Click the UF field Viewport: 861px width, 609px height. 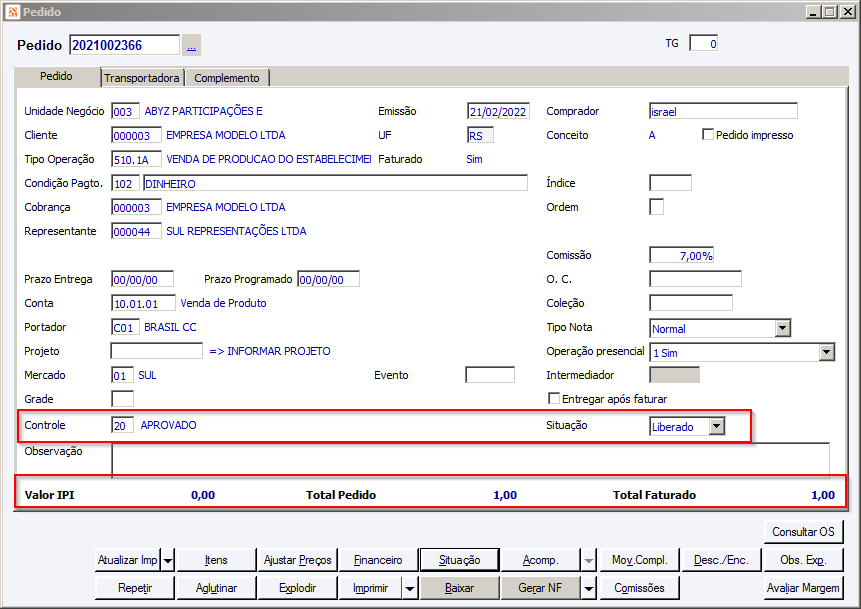pyautogui.click(x=480, y=135)
